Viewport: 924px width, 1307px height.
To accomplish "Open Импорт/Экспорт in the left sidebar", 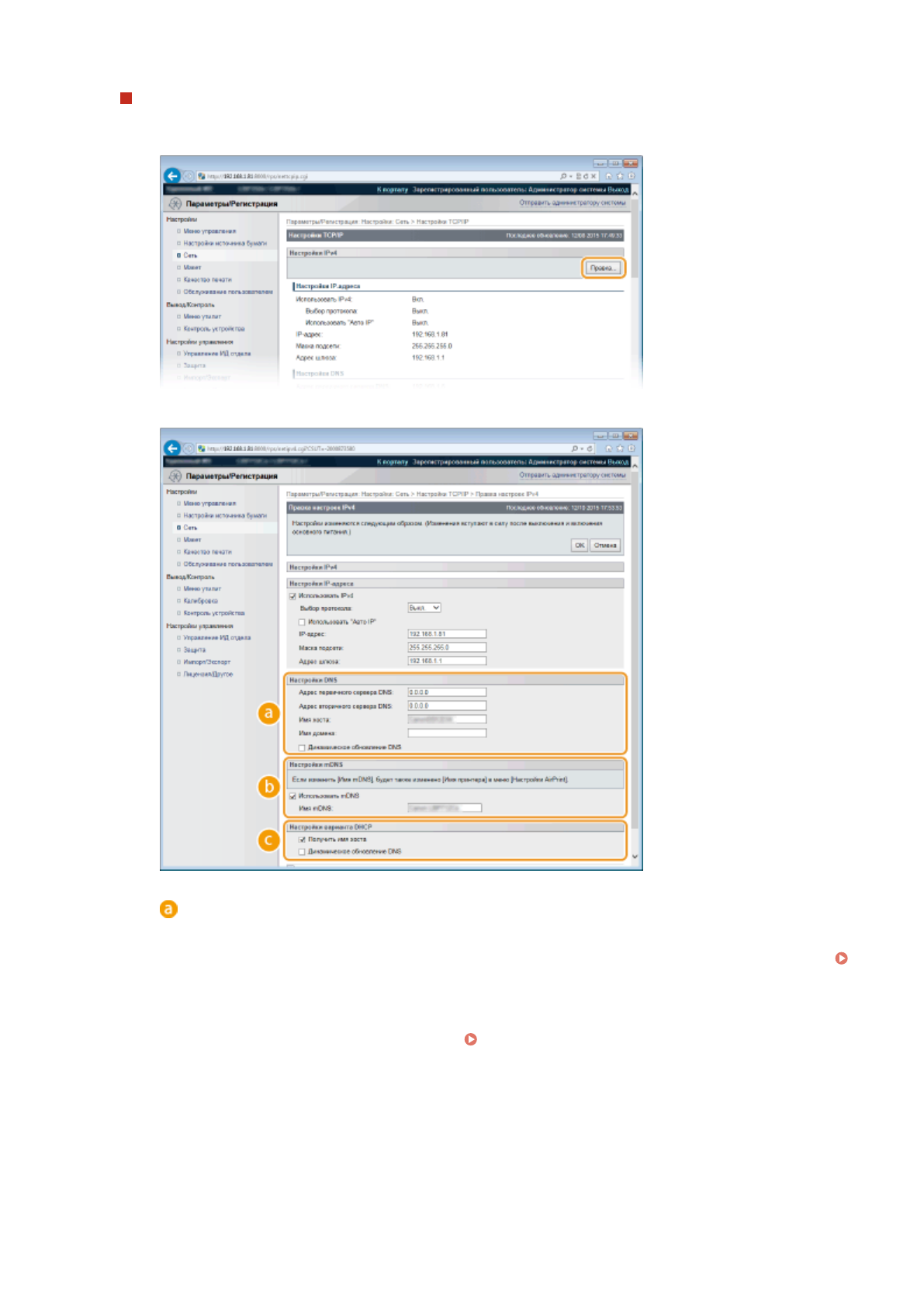I will click(x=206, y=662).
